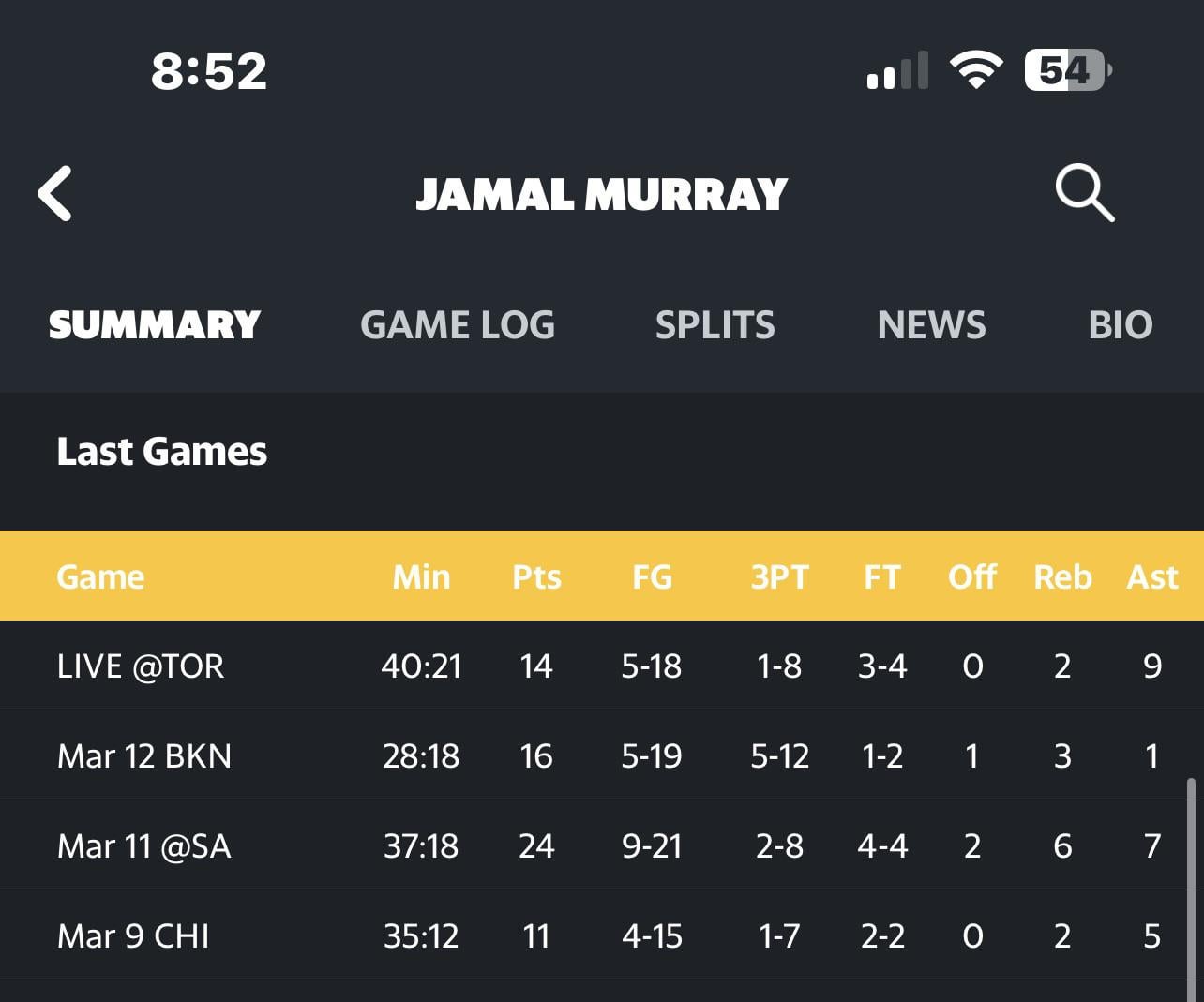Open the LIVE @TOR game row

point(141,666)
